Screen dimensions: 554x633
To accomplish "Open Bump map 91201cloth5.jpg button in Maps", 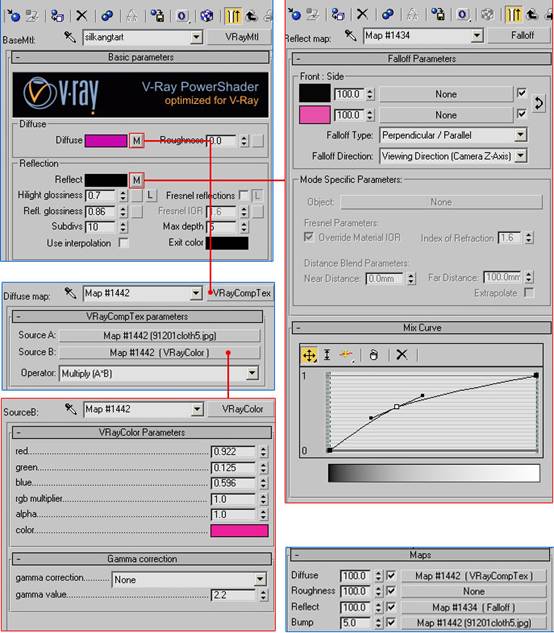I will click(474, 623).
